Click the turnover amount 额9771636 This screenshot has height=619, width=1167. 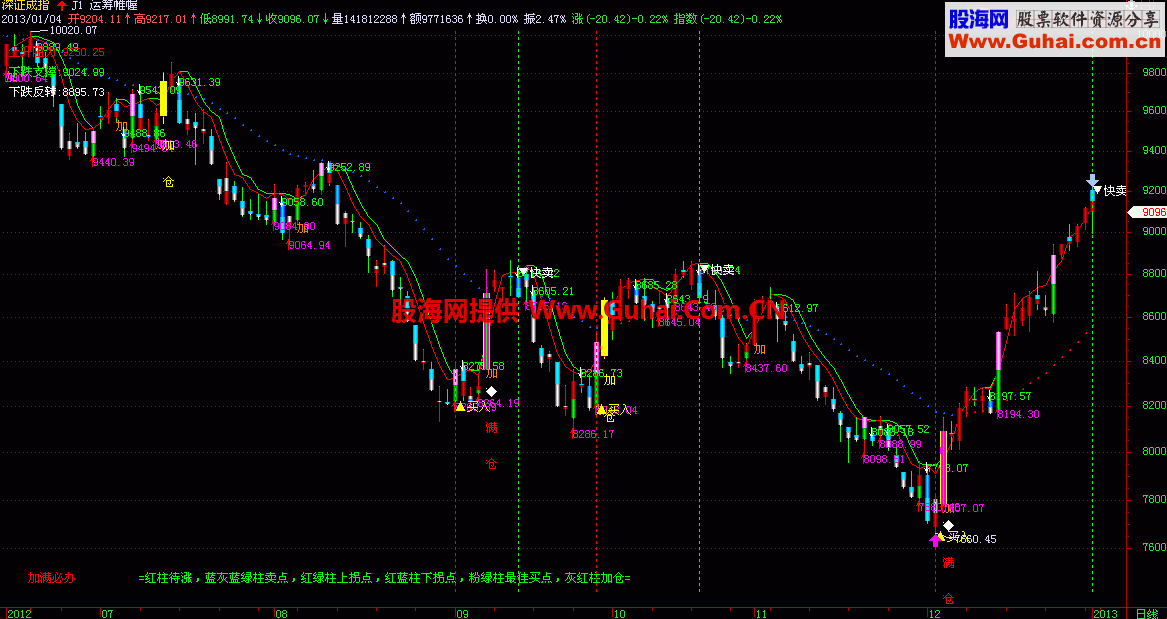[x=436, y=19]
